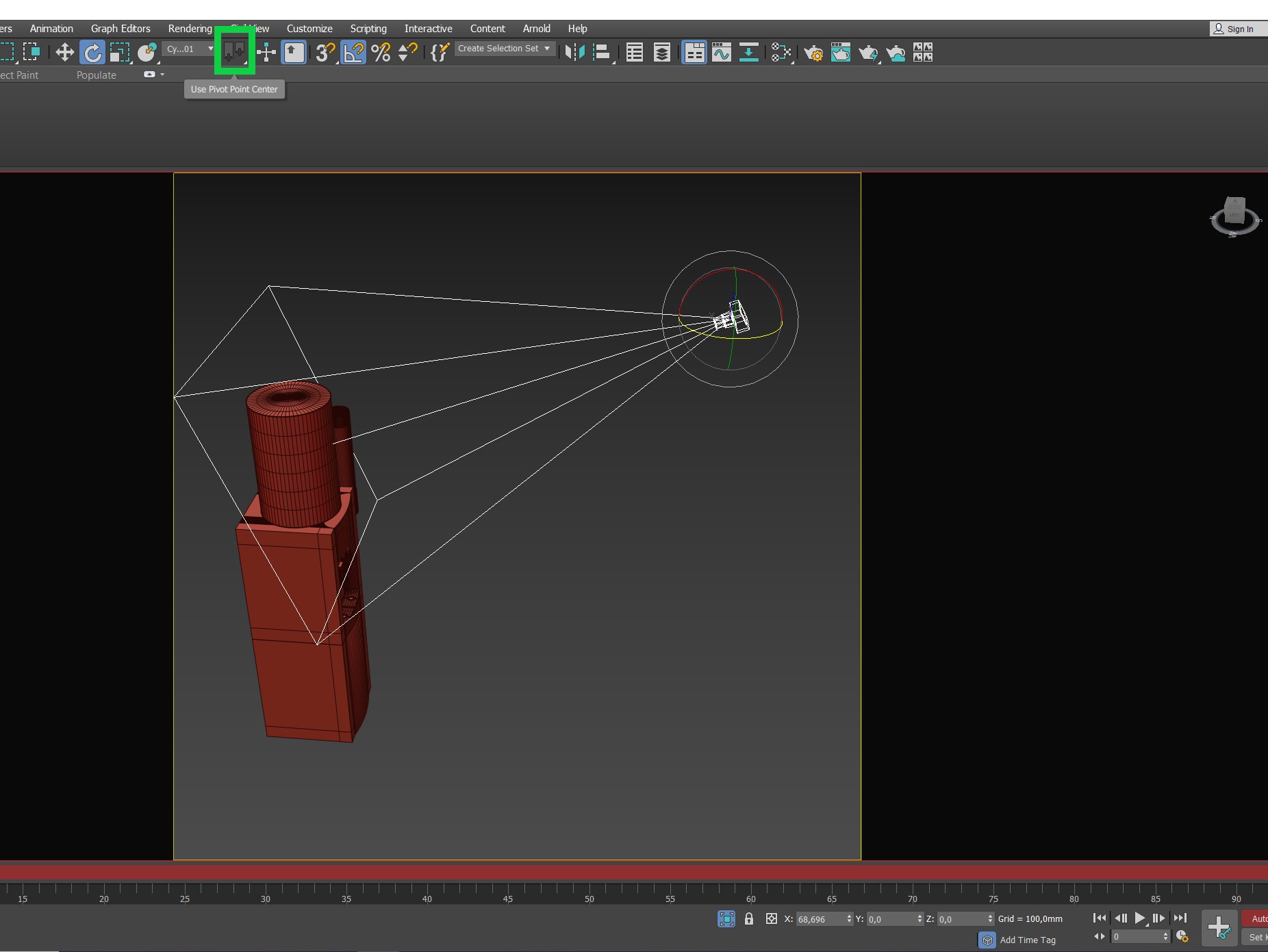Expand the ribbon options arrow beside Populate
Viewport: 1268px width, 952px height.
[x=162, y=75]
